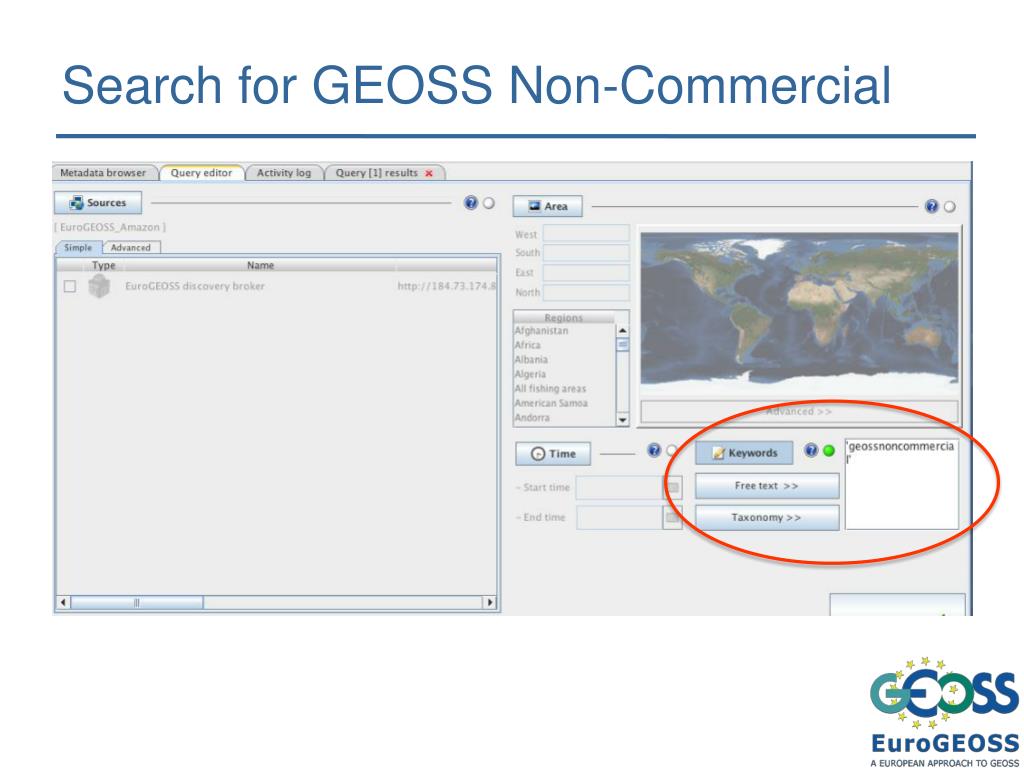Click the Regions list scrollbar thumb
The image size is (1024, 768).
(x=622, y=345)
